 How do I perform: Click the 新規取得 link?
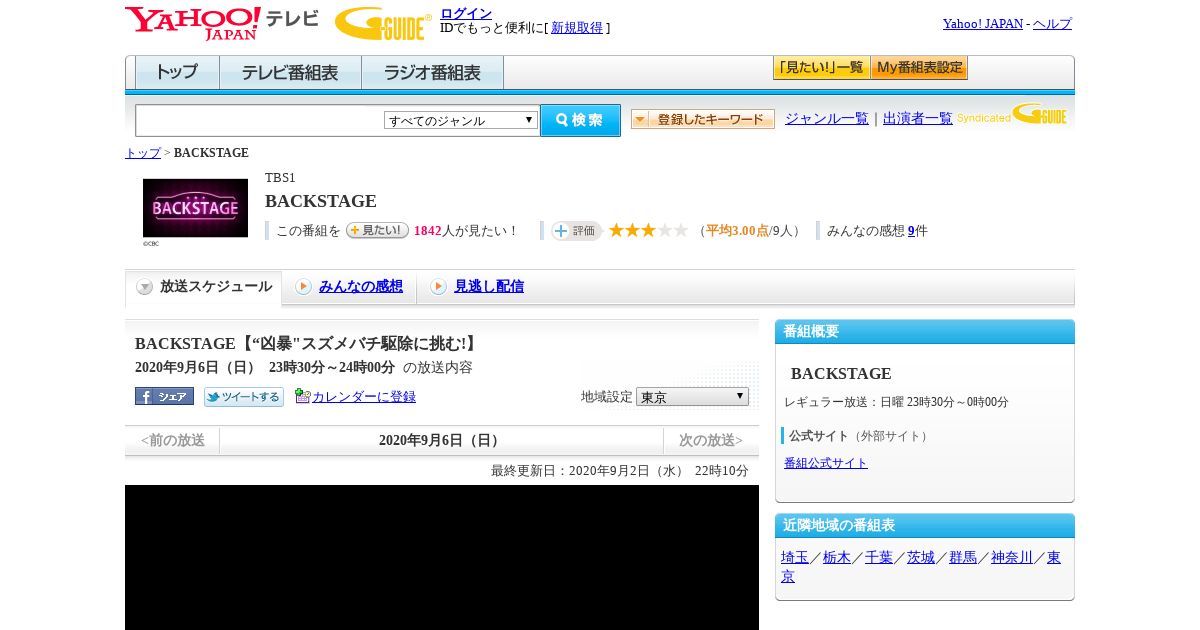[x=577, y=28]
